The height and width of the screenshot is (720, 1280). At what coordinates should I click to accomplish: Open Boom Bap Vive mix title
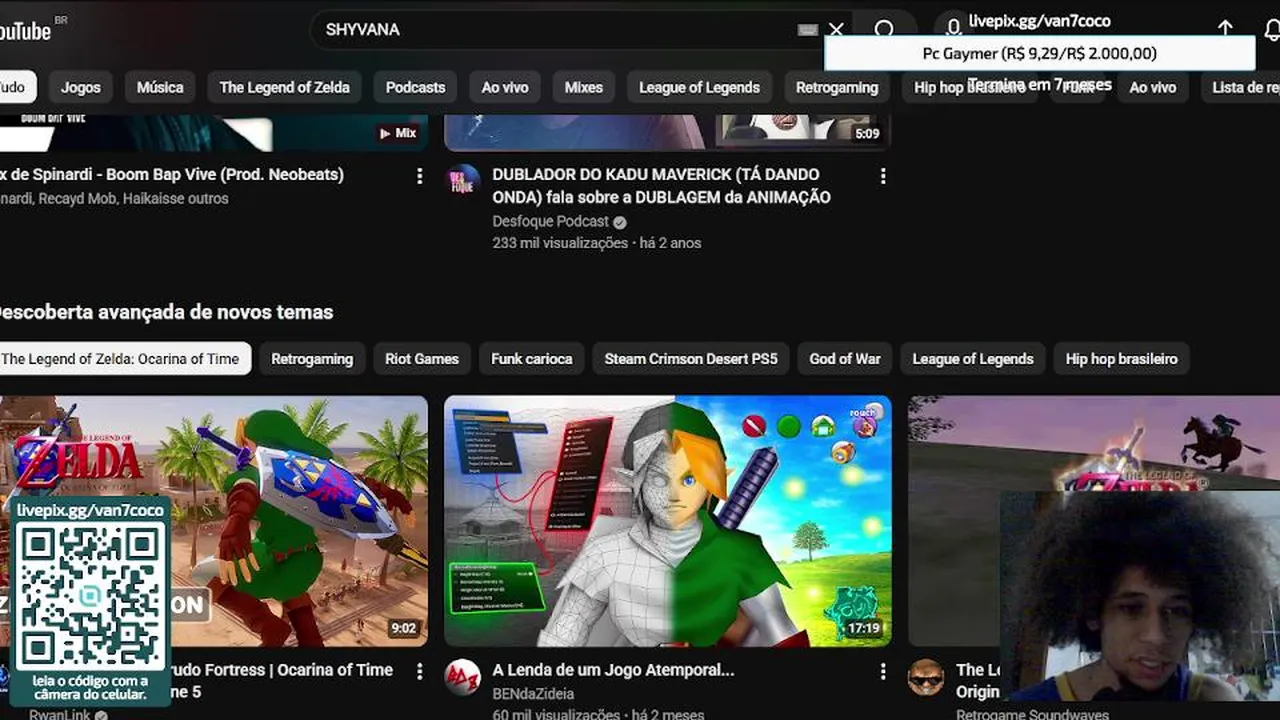click(172, 174)
